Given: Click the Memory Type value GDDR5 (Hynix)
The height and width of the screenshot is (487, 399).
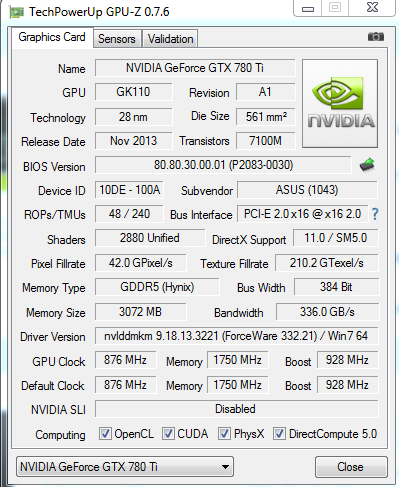Looking at the screenshot, I should tap(157, 287).
